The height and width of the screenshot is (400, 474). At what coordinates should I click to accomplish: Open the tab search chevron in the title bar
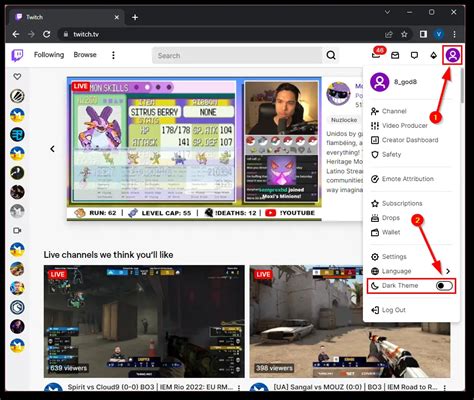coord(387,12)
